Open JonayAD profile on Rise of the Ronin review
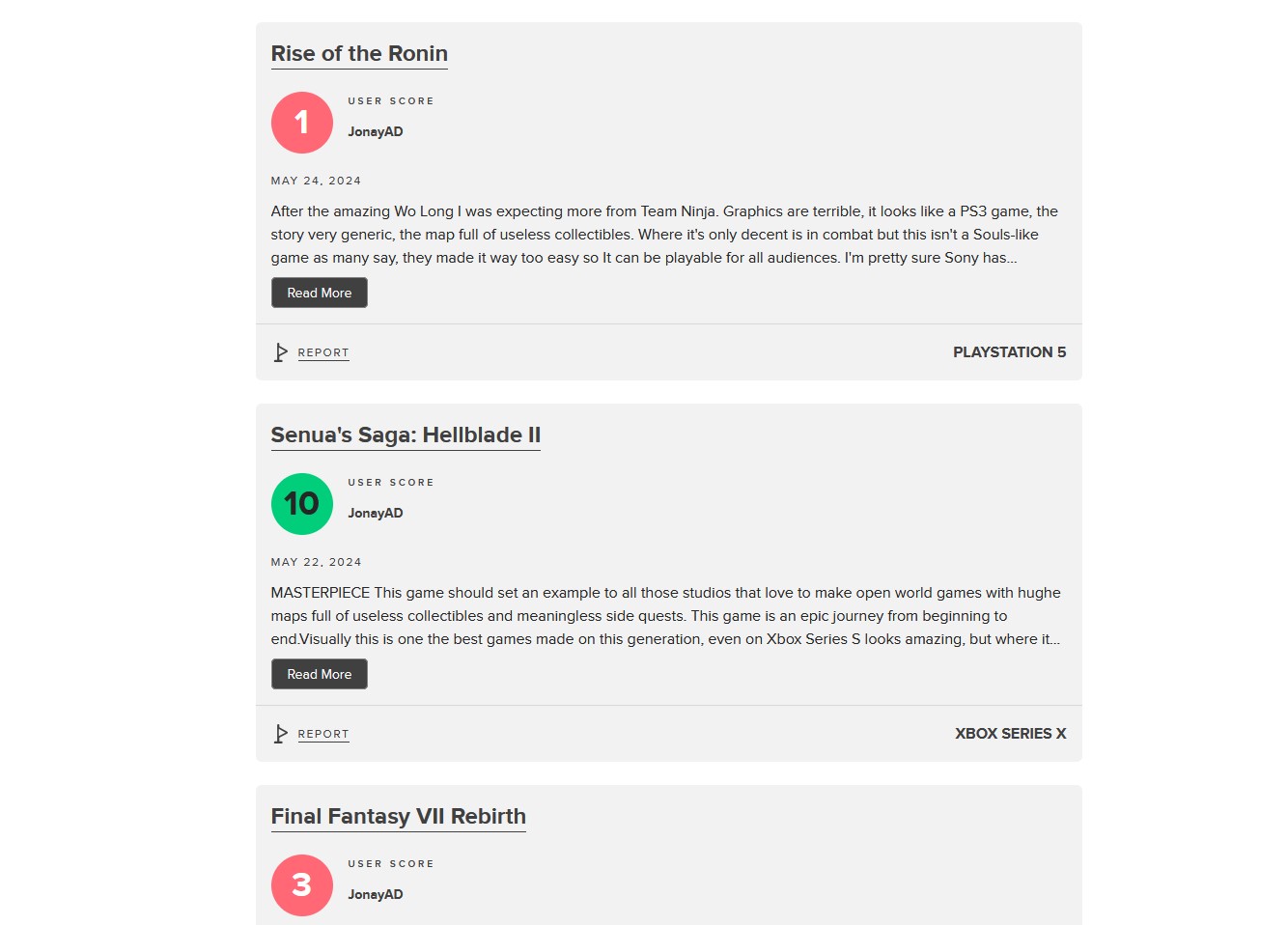1288x925 pixels. pos(376,132)
